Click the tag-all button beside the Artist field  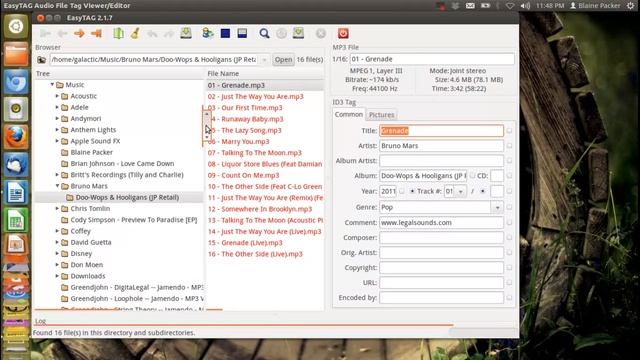click(x=509, y=146)
